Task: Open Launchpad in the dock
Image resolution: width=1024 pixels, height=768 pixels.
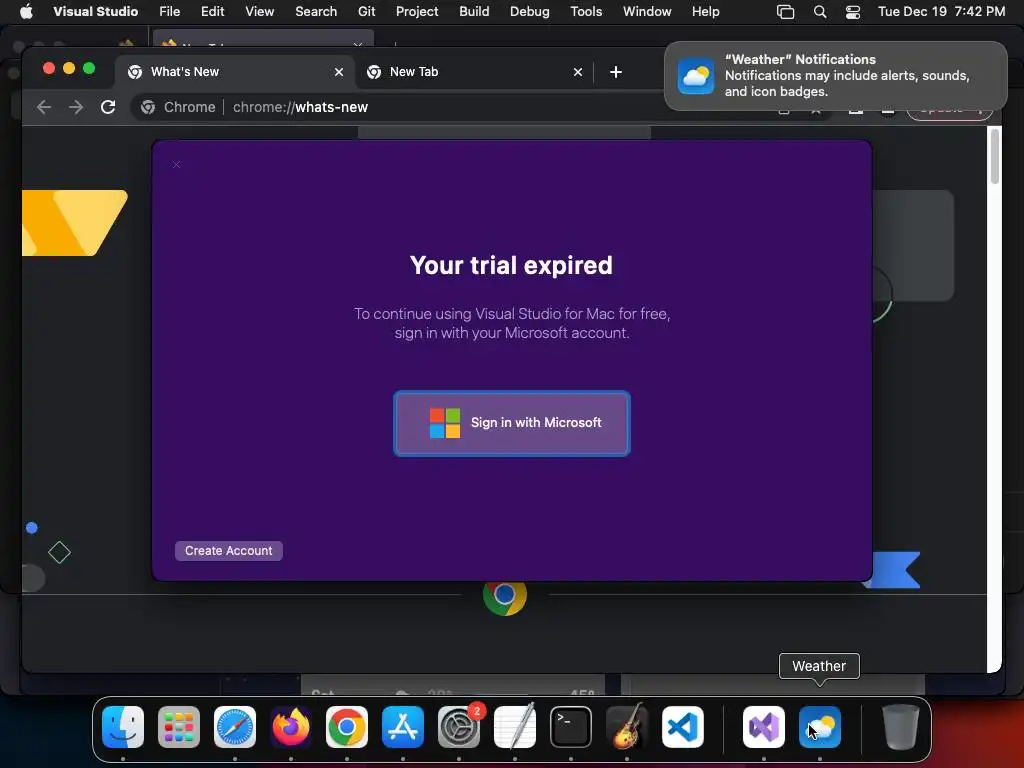Action: point(179,727)
